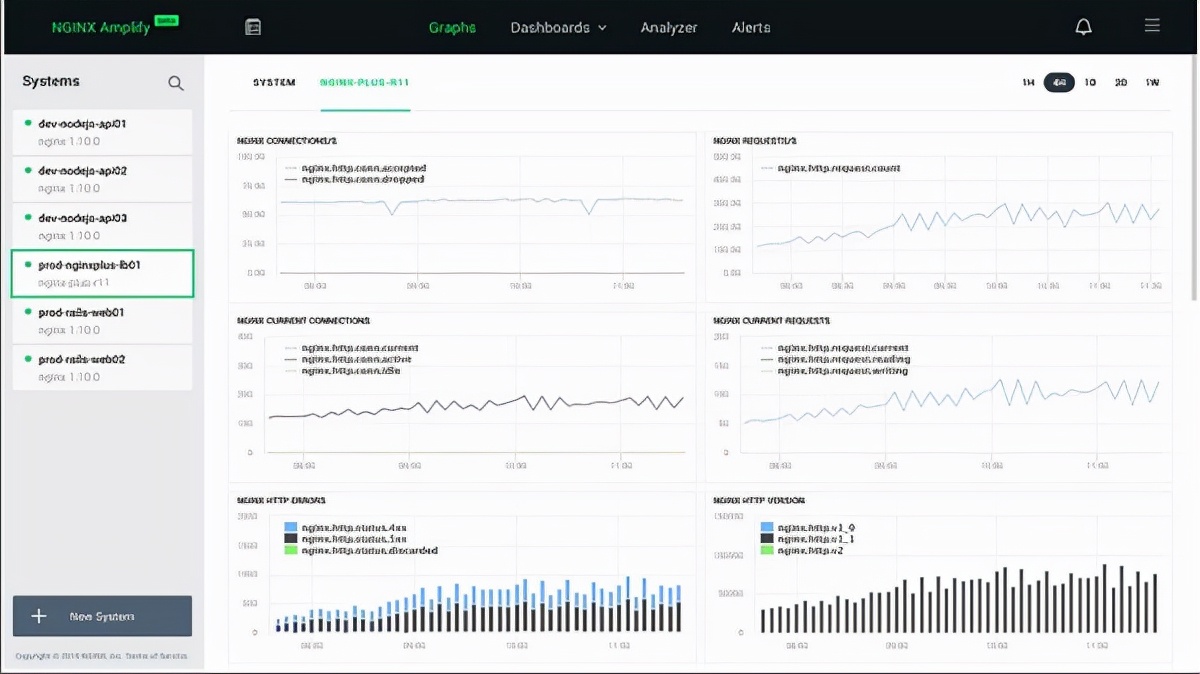Set time range to 4H
Screen dimensions: 1200x674
[1059, 82]
